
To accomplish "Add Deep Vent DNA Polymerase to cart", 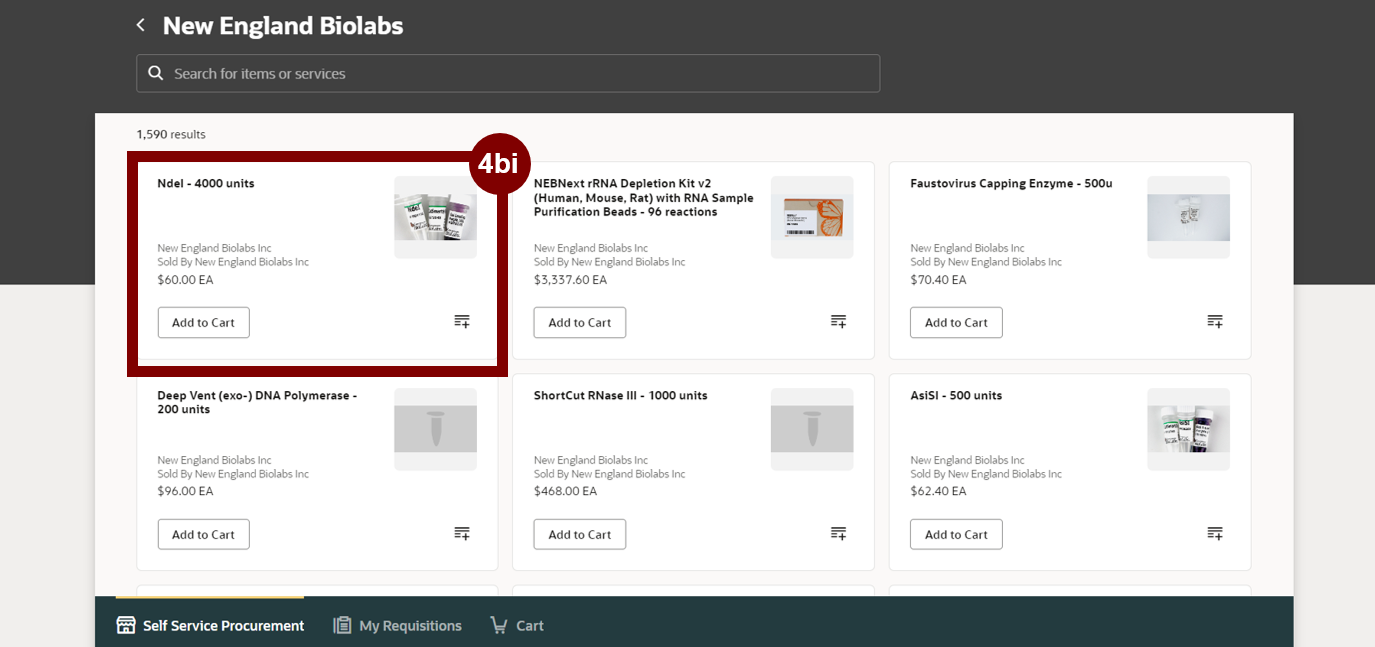I will coord(203,534).
